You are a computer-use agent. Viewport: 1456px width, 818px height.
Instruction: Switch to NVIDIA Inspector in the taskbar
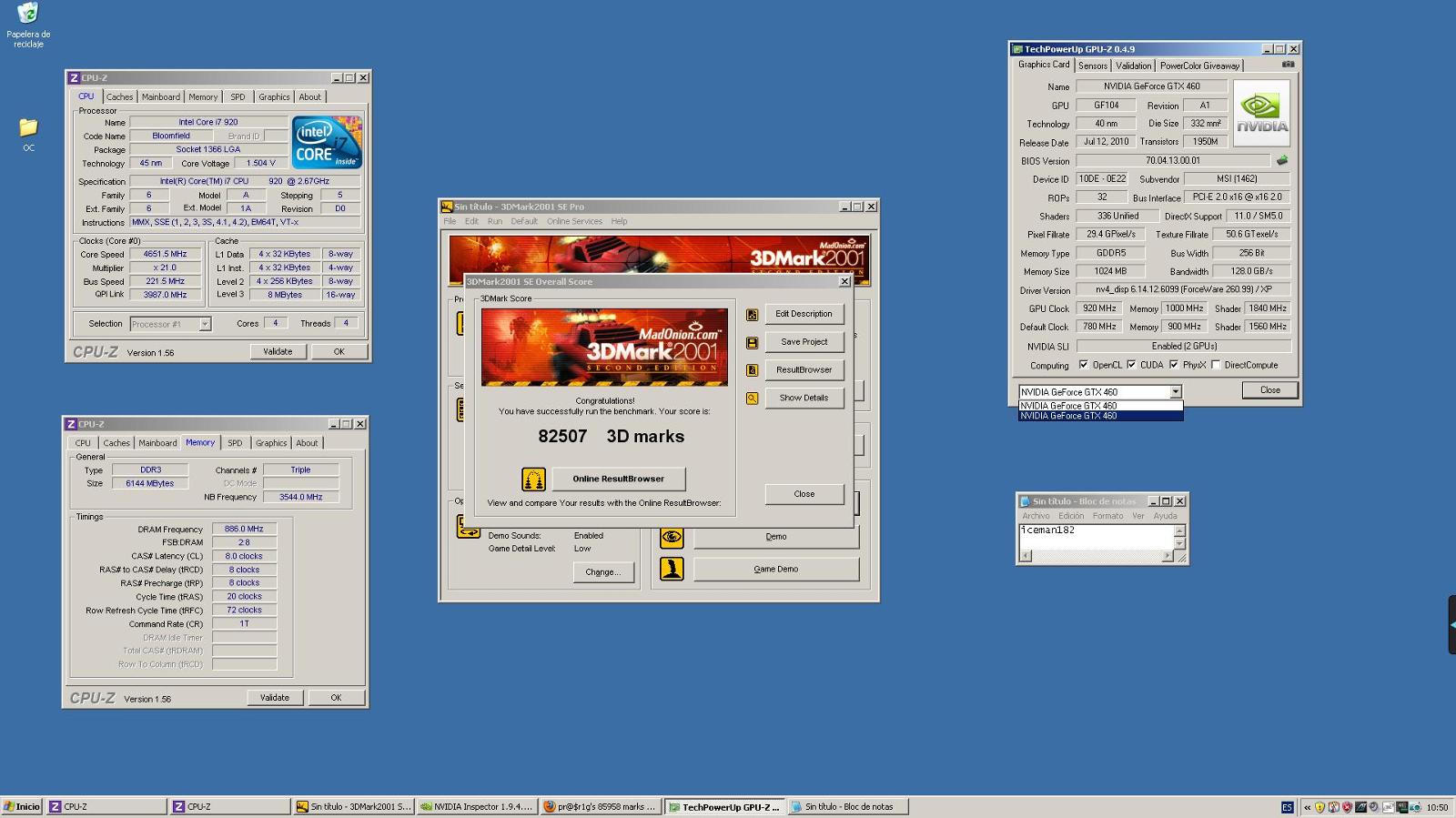(477, 806)
